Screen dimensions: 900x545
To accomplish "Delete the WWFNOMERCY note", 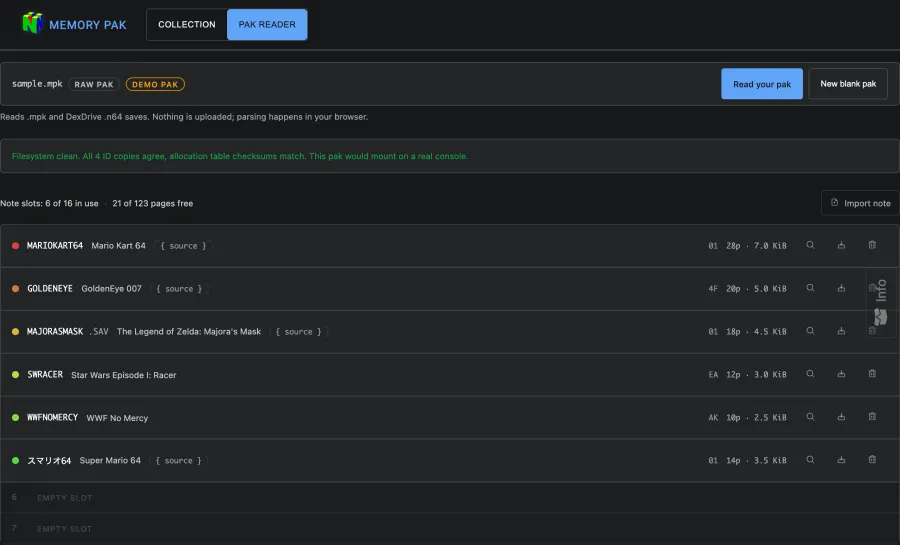I will 872,417.
